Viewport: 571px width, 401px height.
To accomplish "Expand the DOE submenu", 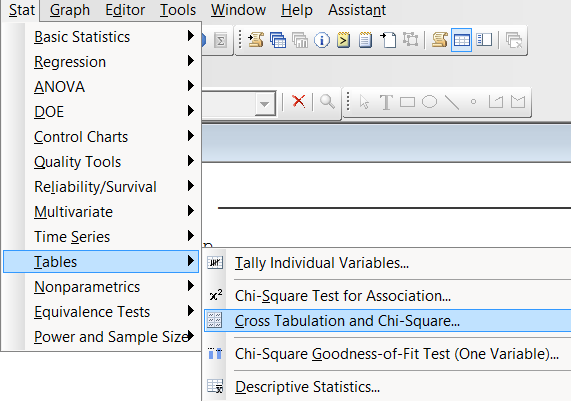I will [101, 111].
